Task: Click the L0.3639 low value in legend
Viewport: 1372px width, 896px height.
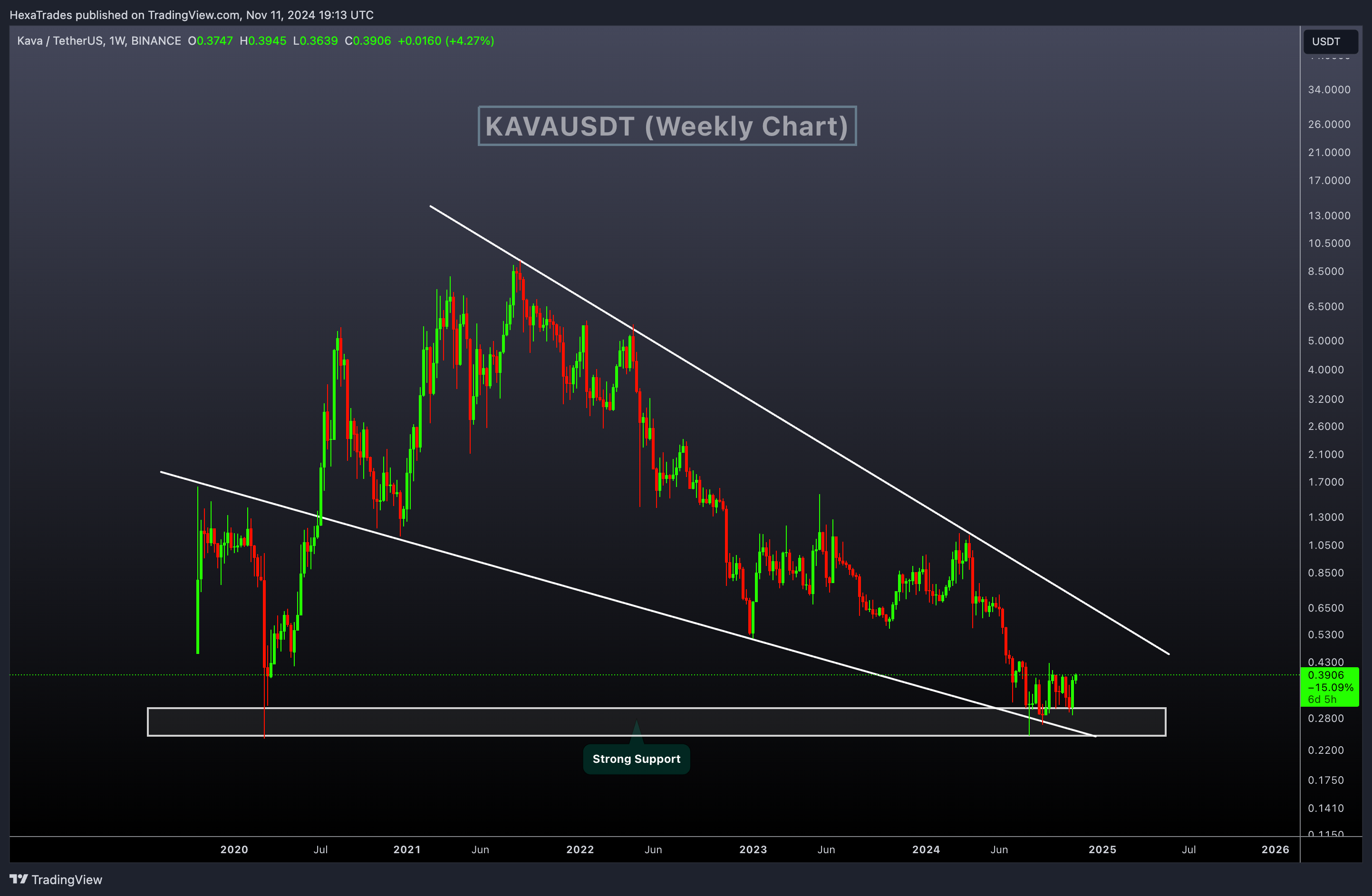Action: (x=315, y=41)
